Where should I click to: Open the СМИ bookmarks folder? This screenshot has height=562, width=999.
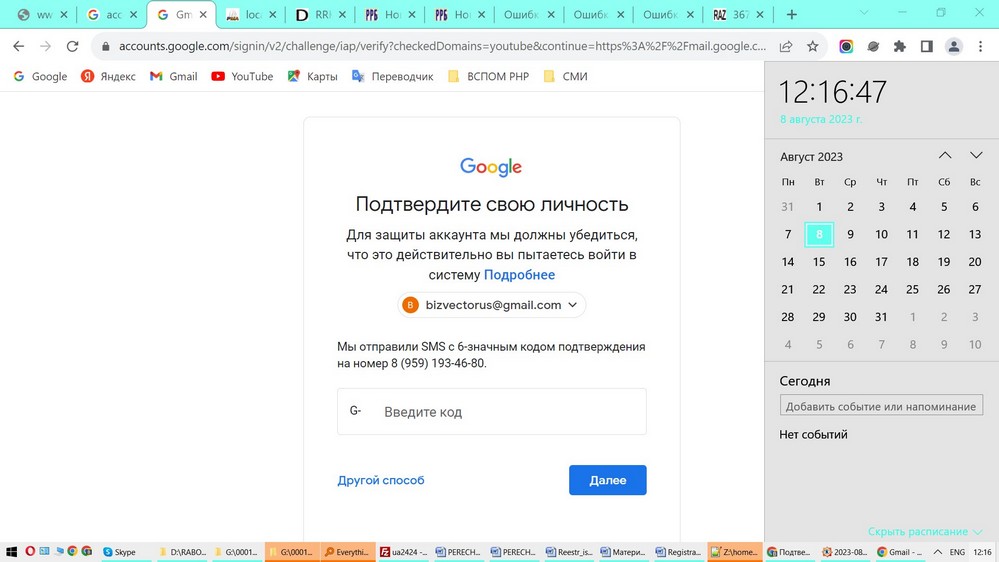[x=566, y=76]
